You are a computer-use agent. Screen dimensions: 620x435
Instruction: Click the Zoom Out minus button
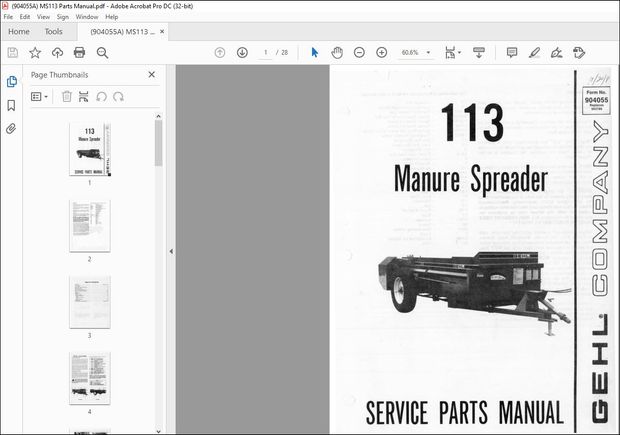tap(360, 52)
